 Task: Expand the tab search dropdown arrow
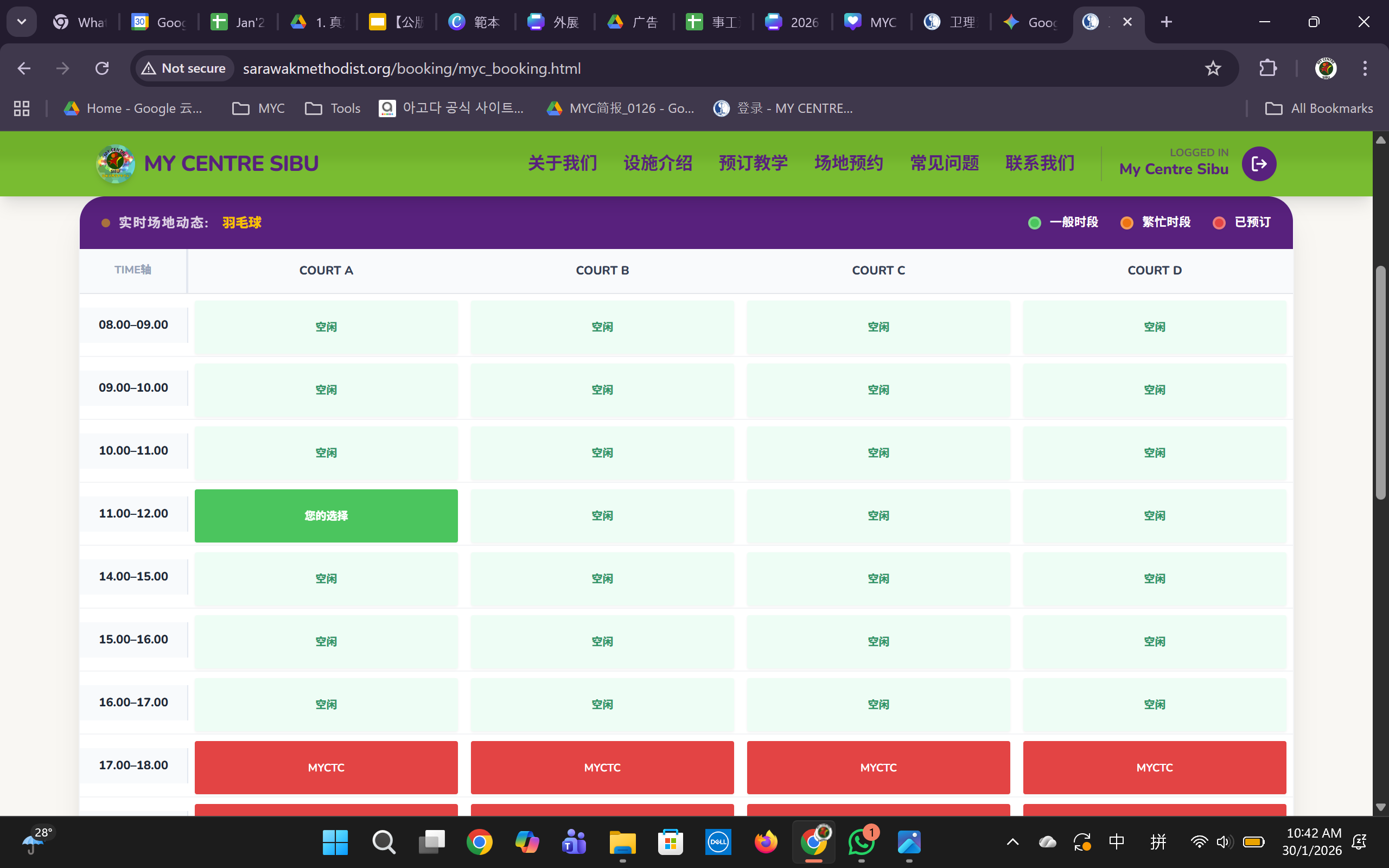(22, 22)
